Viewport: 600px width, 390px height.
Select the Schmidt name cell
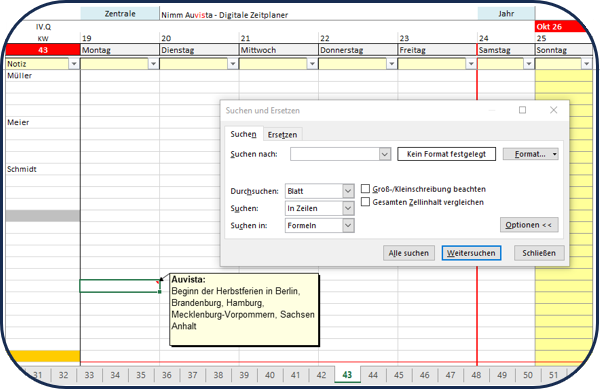point(43,169)
